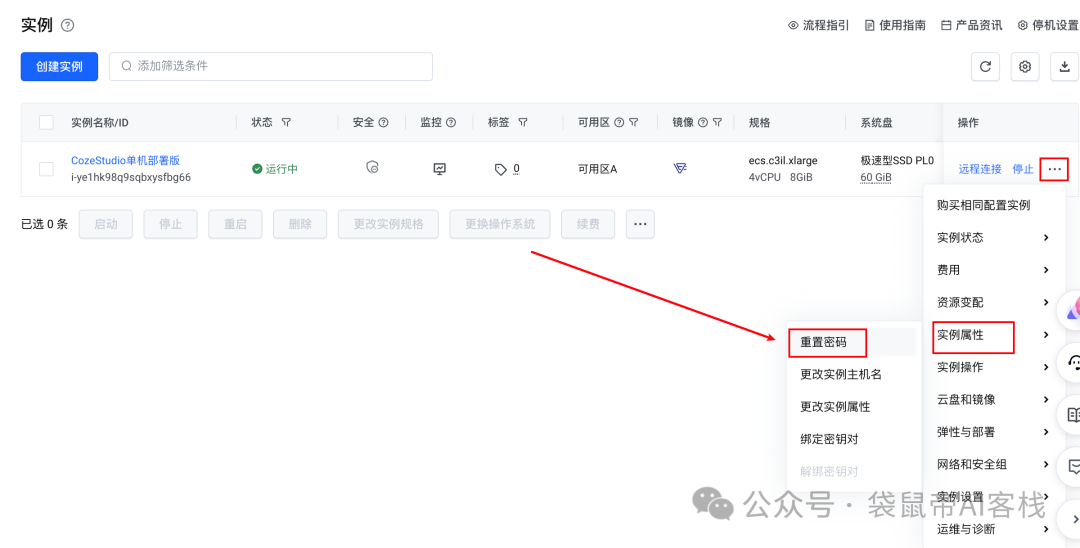Click the security shield icon for CozeStudio
The image size is (1080, 548).
[x=372, y=168]
